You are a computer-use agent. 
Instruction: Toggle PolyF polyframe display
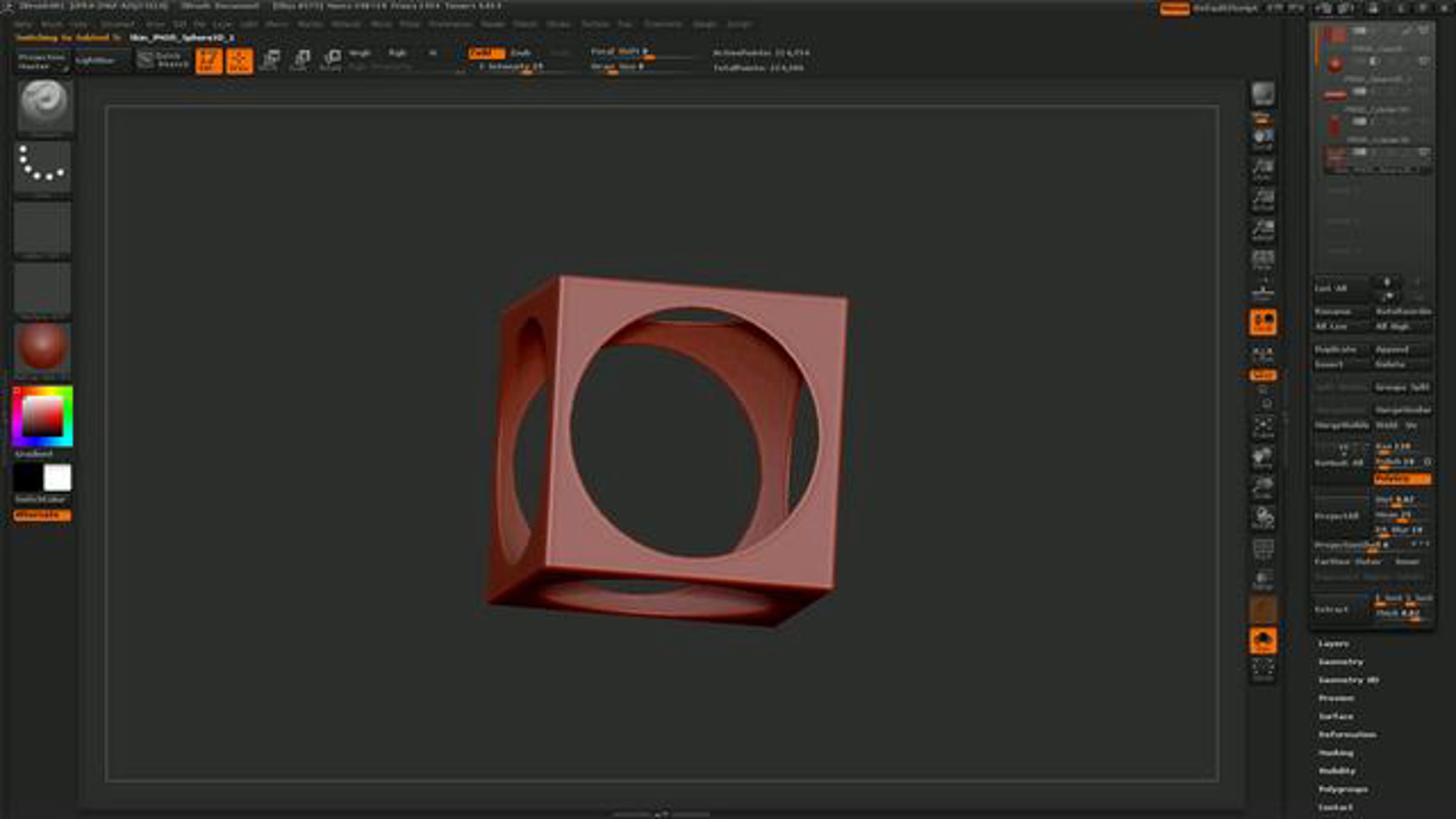(1263, 550)
